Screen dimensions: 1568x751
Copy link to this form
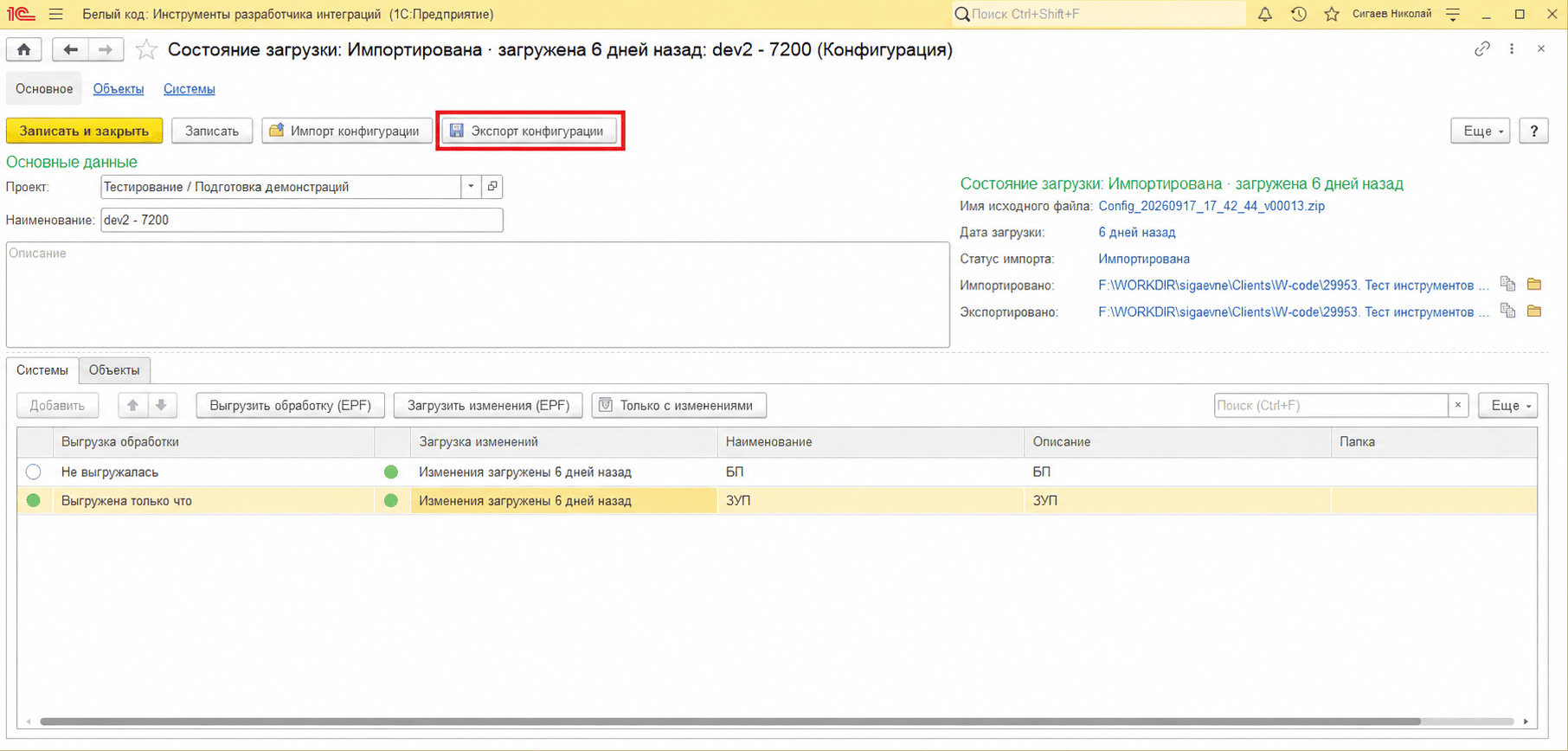[1482, 49]
